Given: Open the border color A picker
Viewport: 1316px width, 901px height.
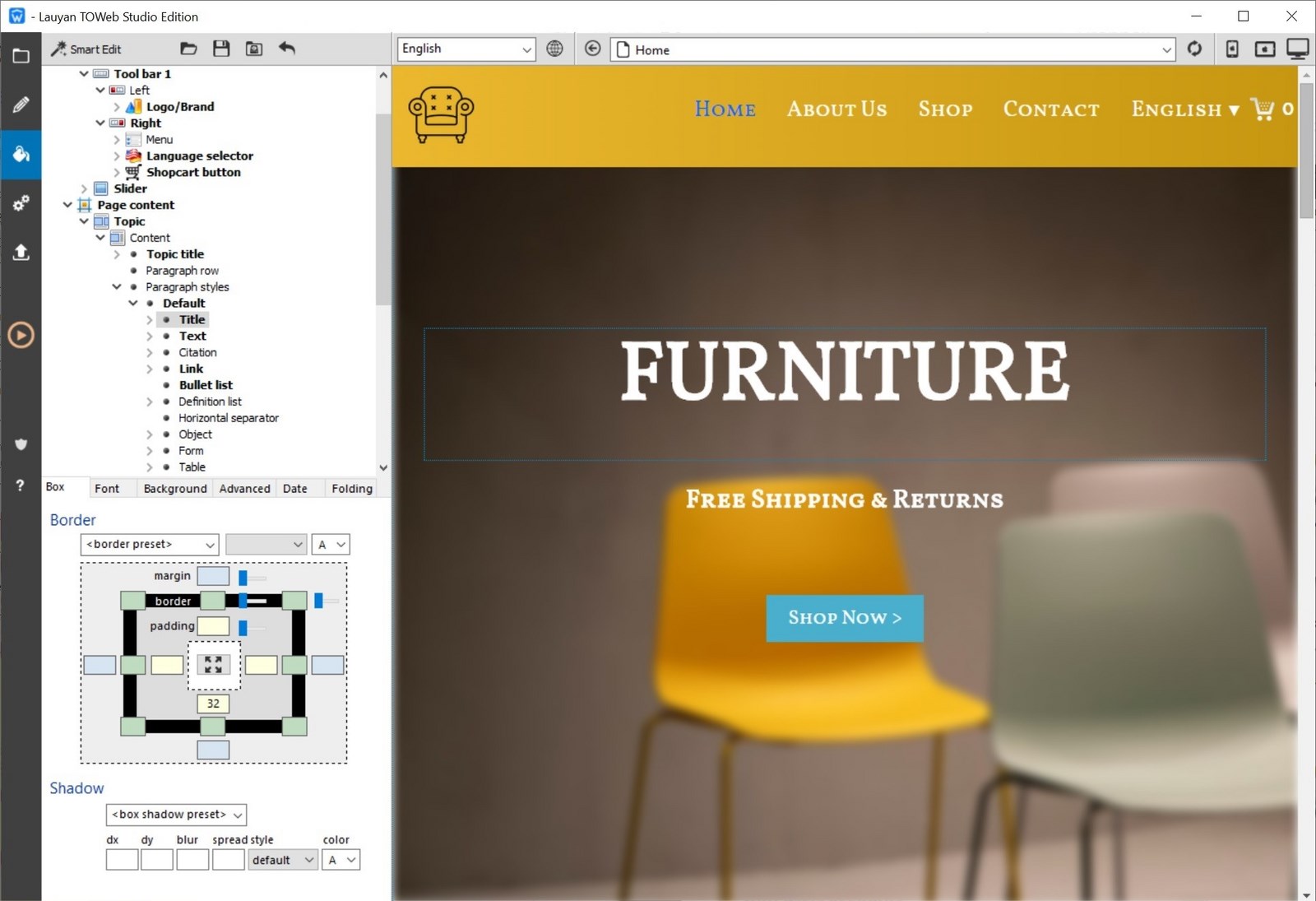Looking at the screenshot, I should pos(331,544).
